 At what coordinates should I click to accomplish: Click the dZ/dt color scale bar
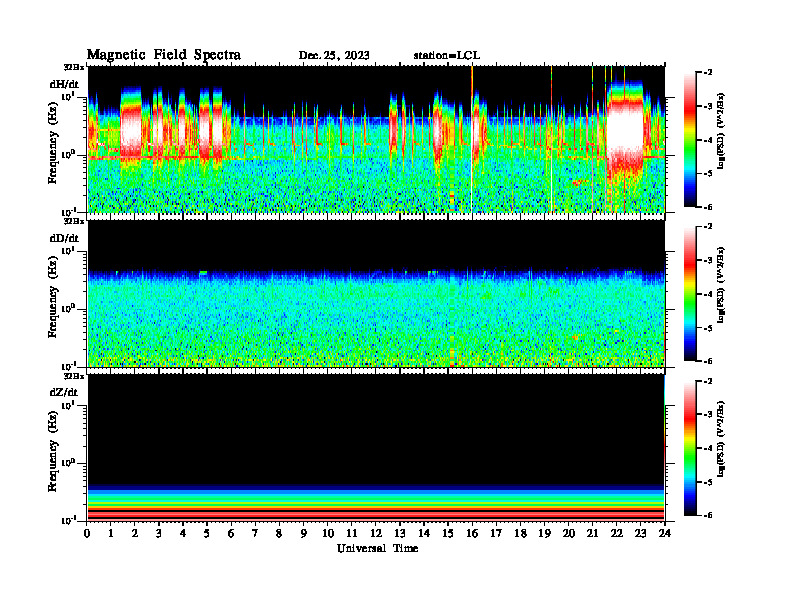coord(690,448)
